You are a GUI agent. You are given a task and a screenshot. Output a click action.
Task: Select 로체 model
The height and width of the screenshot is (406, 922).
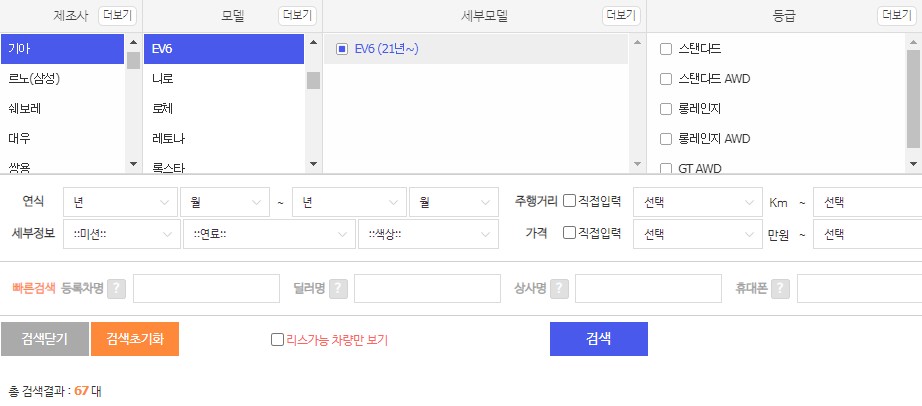click(x=224, y=109)
